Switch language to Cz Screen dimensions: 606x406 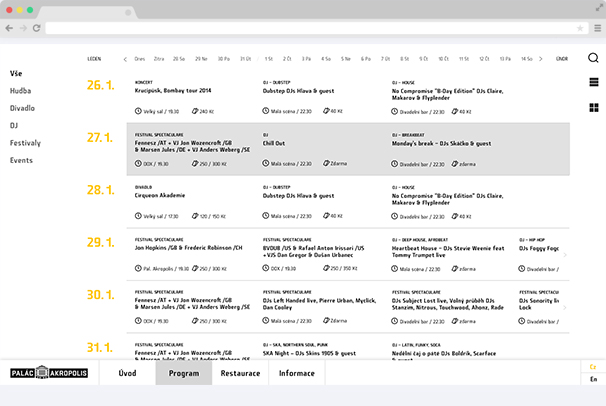[592, 367]
